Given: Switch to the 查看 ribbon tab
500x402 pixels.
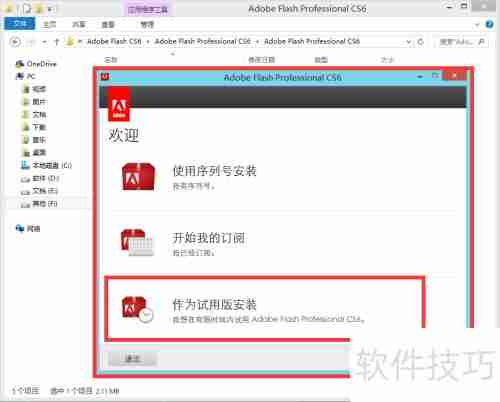Looking at the screenshot, I should (x=108, y=24).
